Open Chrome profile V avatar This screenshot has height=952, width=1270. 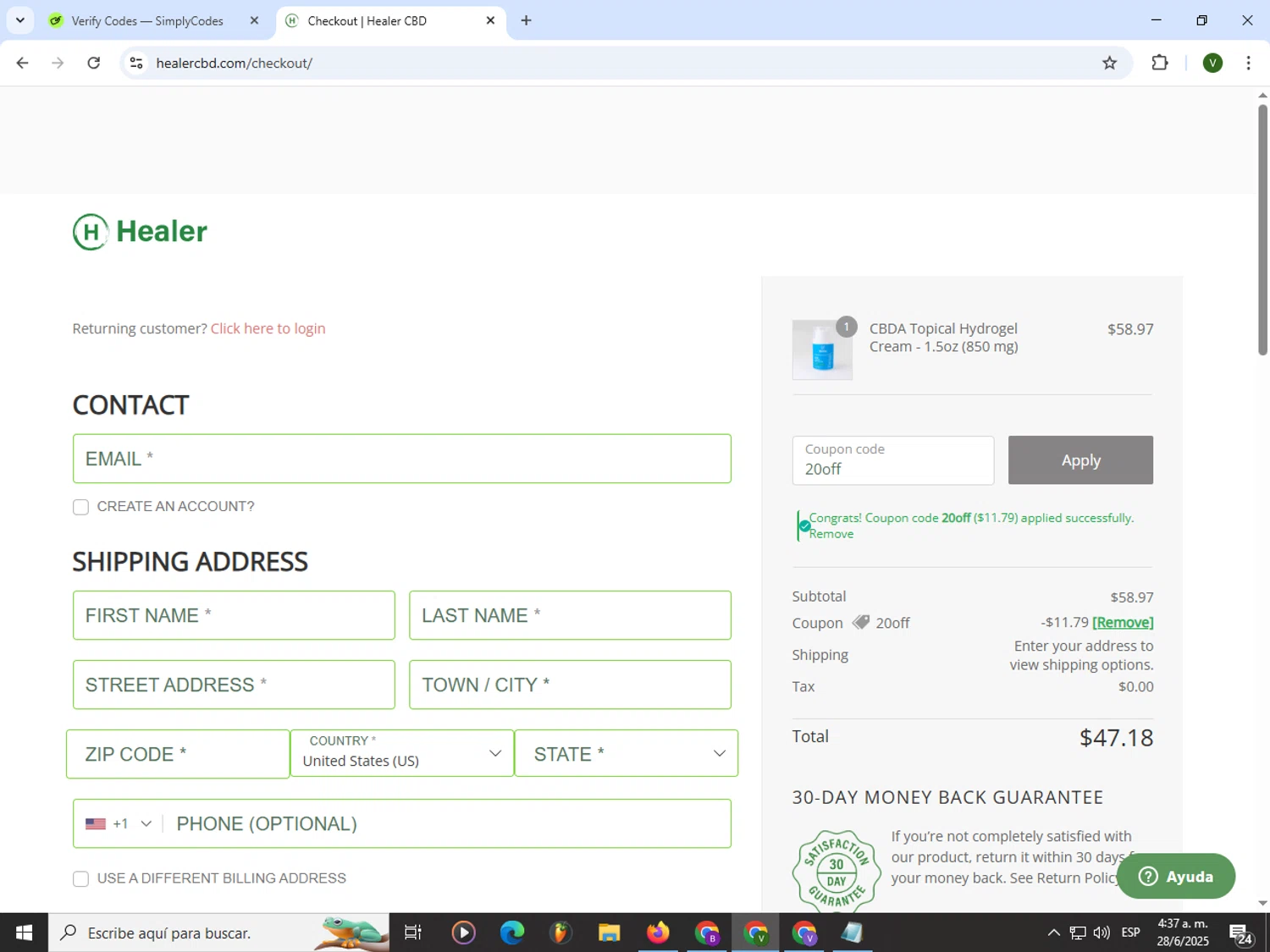(1212, 63)
